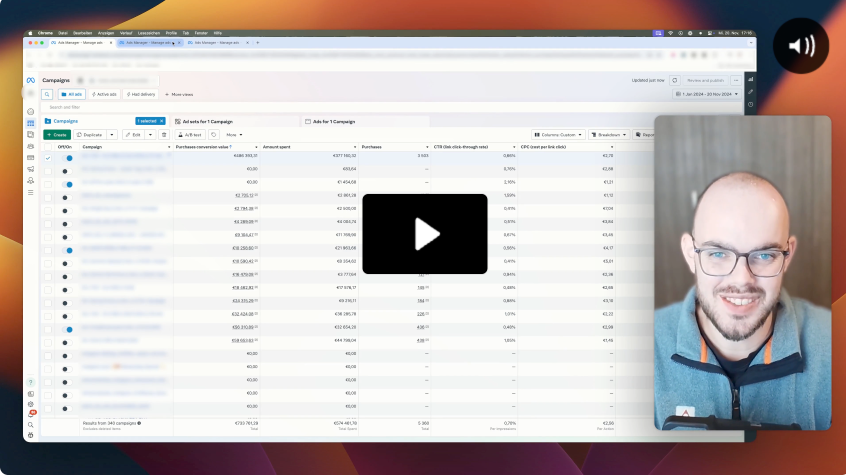Click the speaker volume icon
Image resolution: width=846 pixels, height=476 pixels.
click(801, 46)
